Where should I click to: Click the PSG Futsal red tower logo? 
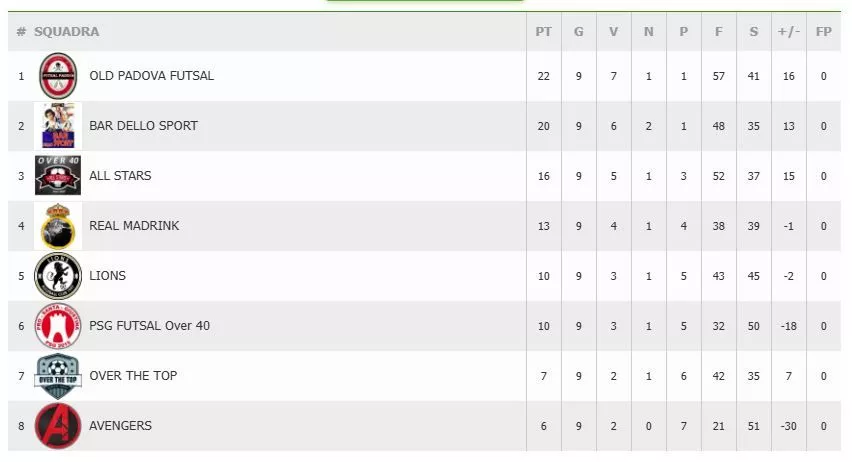click(58, 326)
